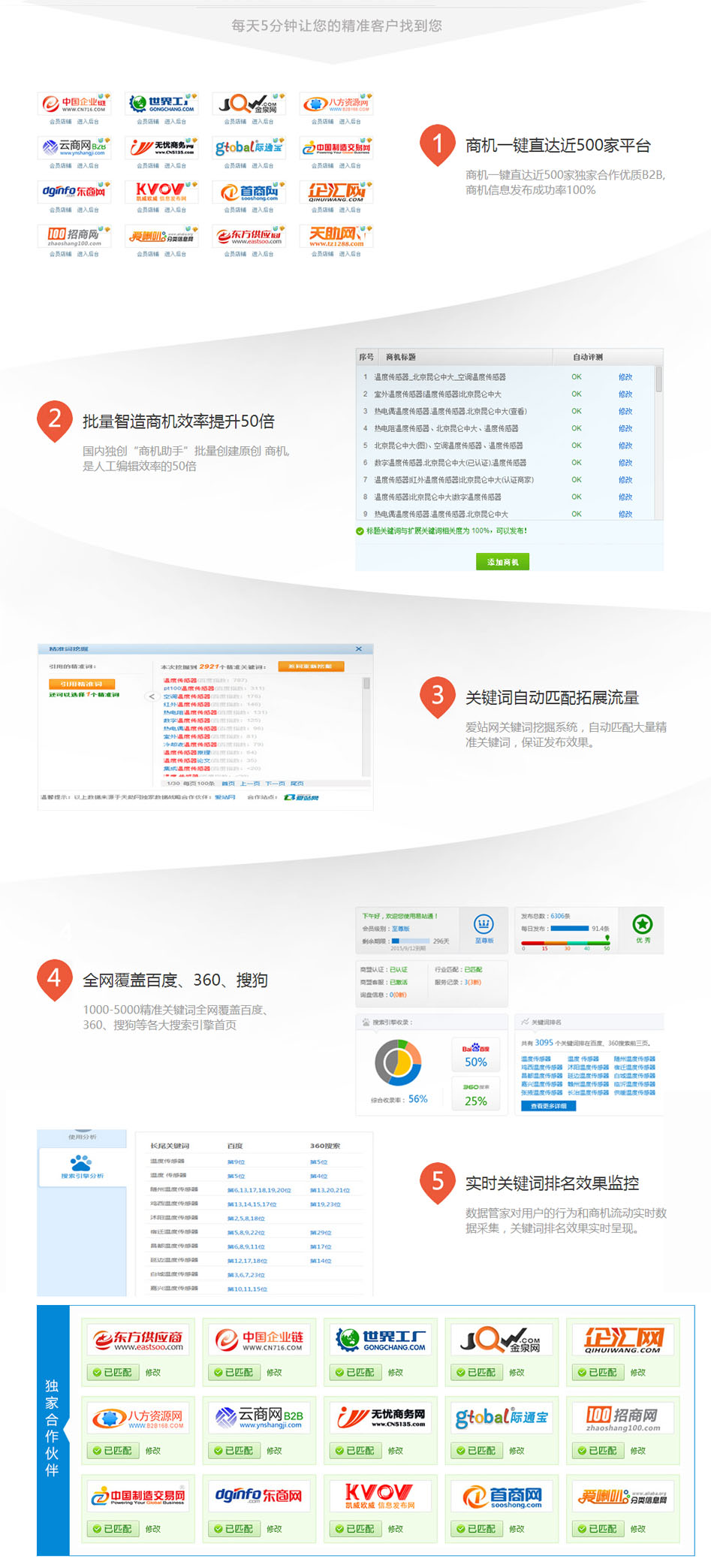Screen dimensions: 711x1568
Task: Click 中国制造交易网 logo in 独家合作伙伴 panel
Action: (139, 1497)
